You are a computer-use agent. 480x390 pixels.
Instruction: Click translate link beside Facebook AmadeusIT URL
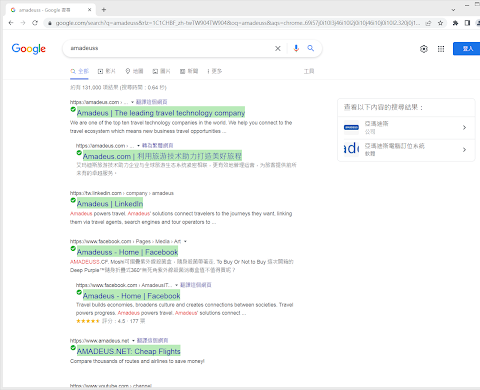point(196,285)
